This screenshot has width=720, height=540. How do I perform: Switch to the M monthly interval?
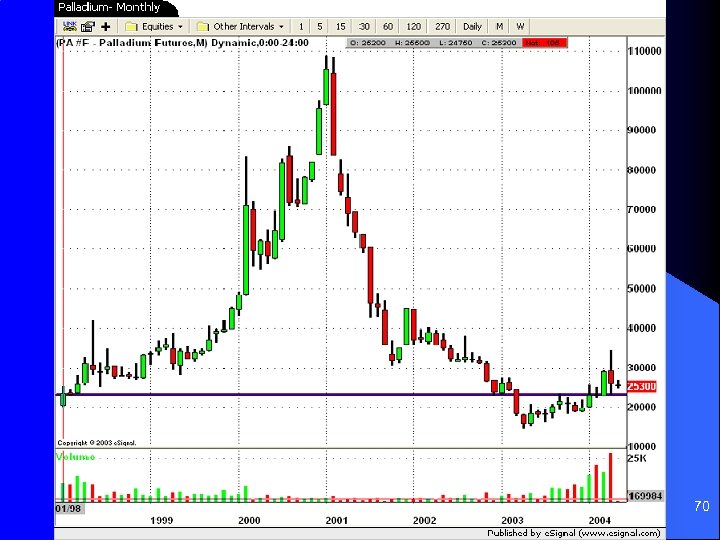pyautogui.click(x=499, y=27)
